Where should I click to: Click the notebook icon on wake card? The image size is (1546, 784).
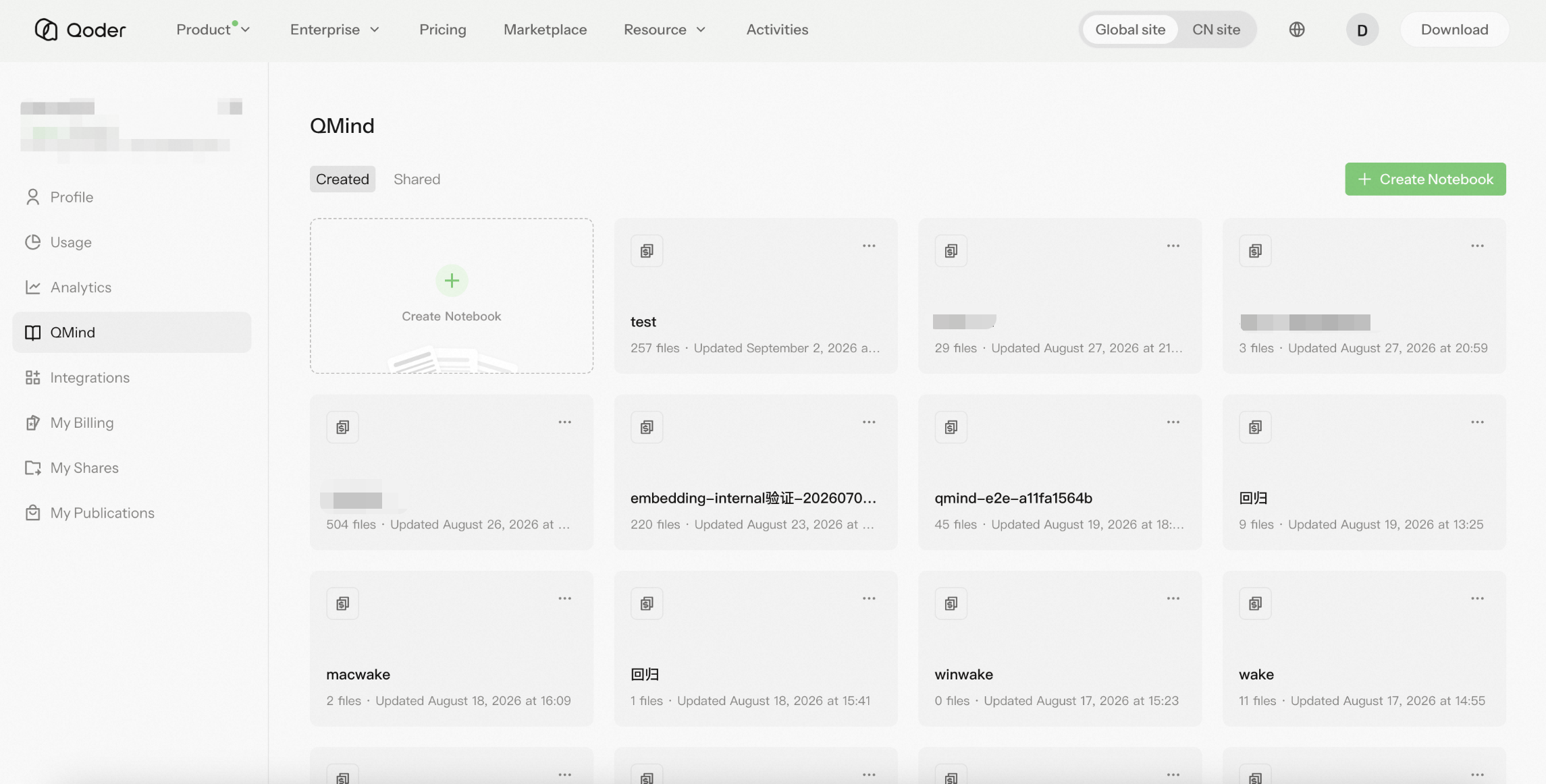pos(1255,603)
